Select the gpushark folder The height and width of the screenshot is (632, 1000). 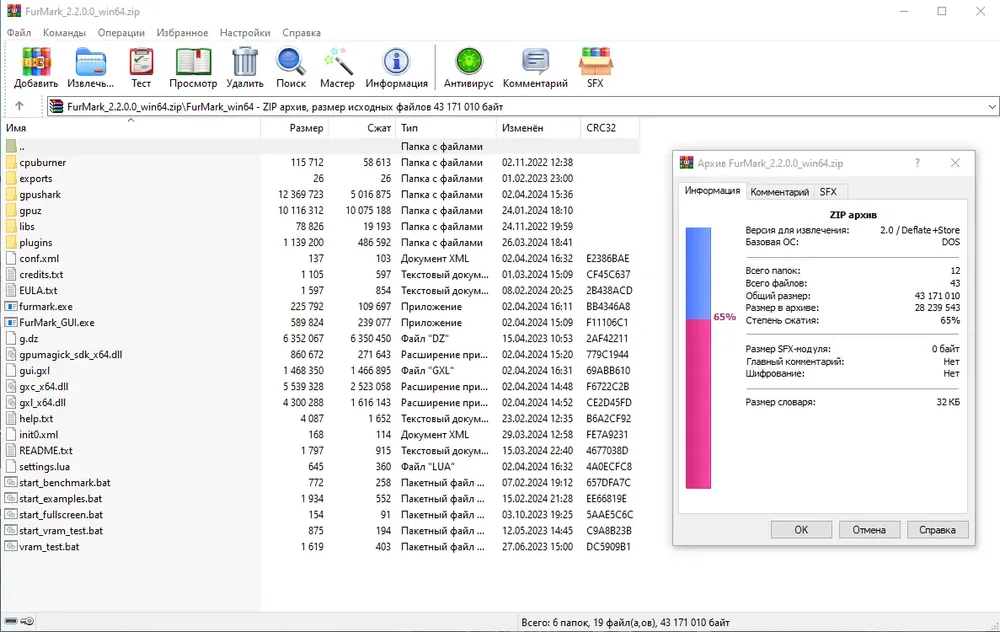coord(42,194)
